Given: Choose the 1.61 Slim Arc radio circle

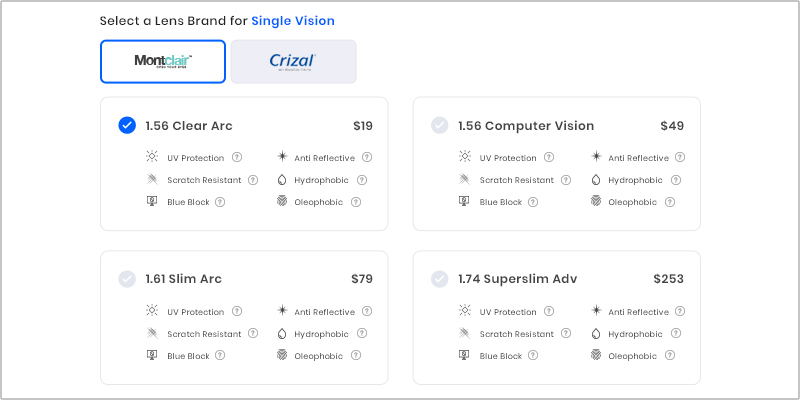Looking at the screenshot, I should pos(127,279).
